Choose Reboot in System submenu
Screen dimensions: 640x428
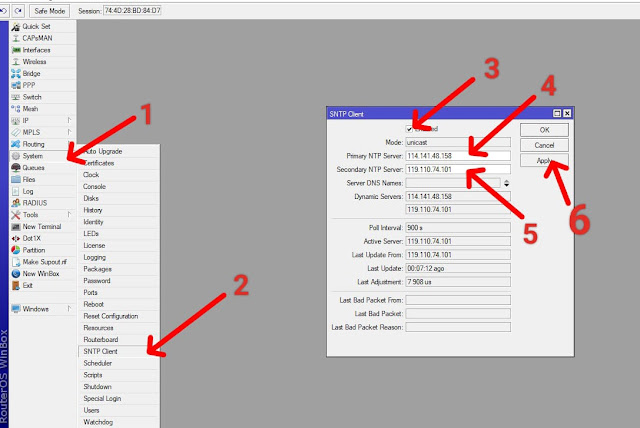(x=118, y=304)
